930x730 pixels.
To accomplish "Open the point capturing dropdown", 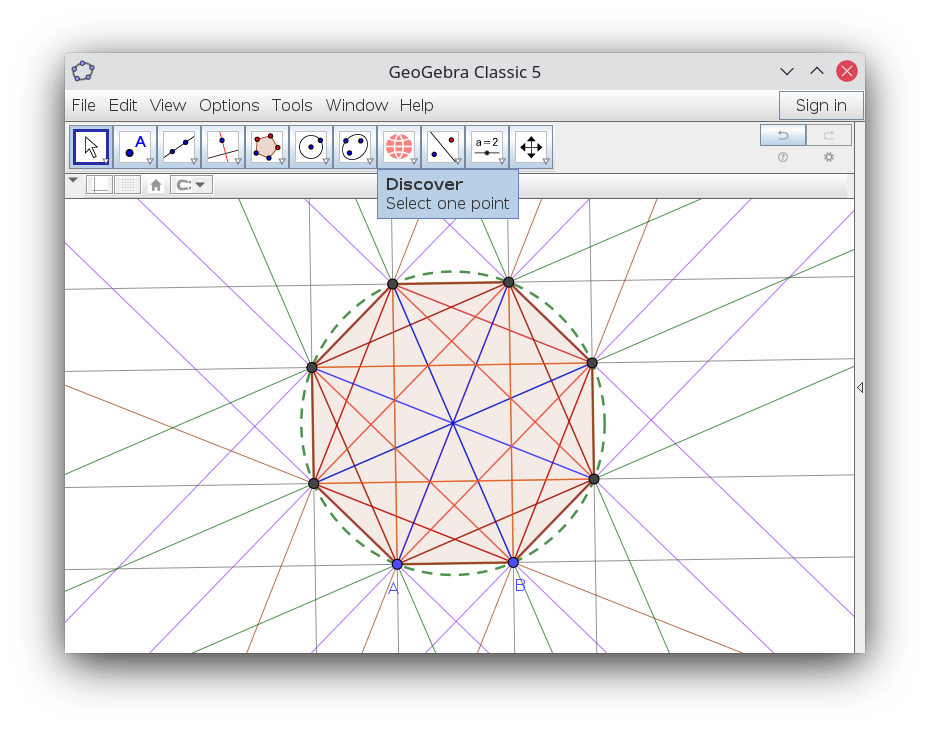I will 191,185.
